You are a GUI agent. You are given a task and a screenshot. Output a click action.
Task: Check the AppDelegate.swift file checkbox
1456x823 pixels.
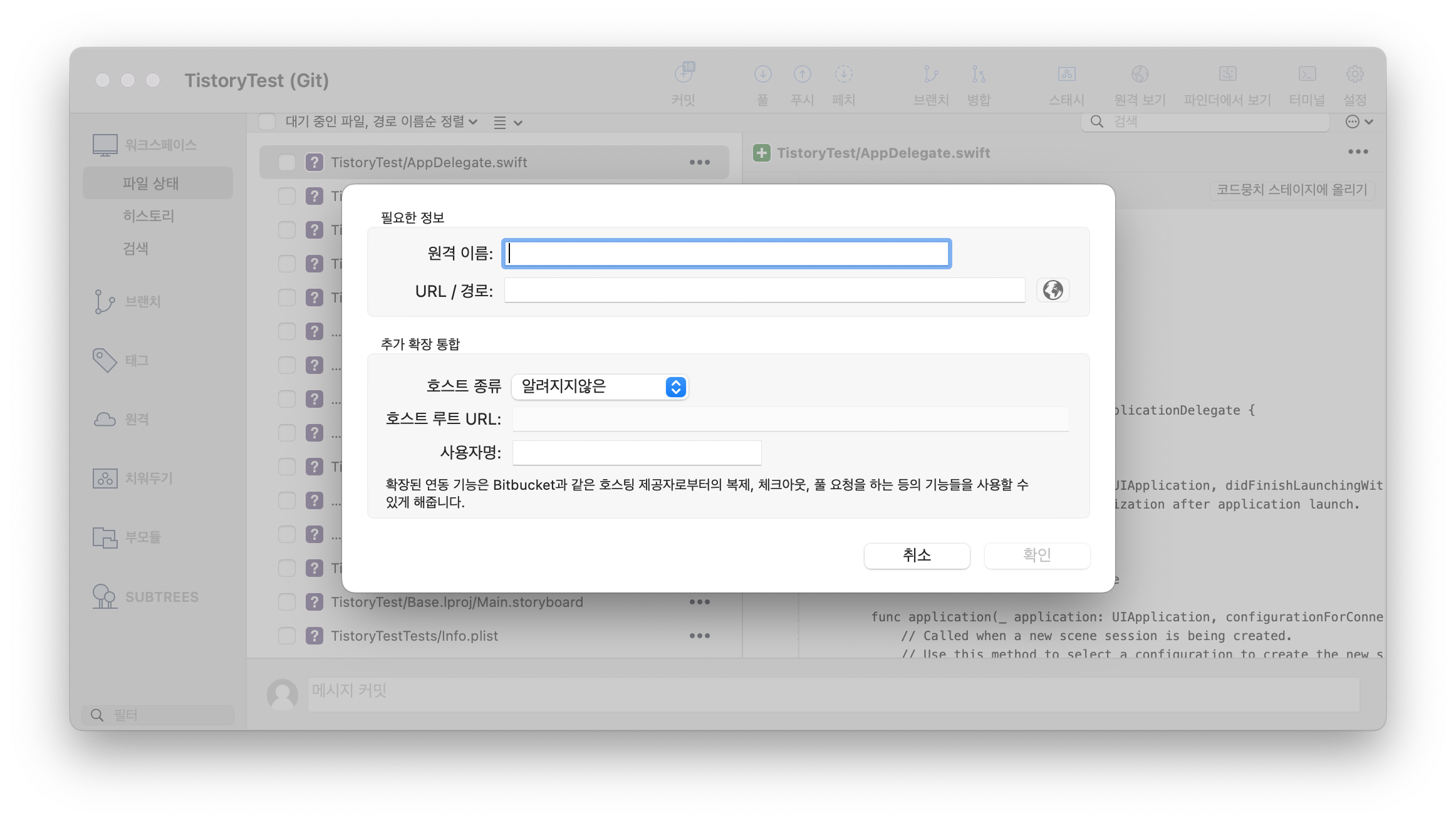point(287,163)
